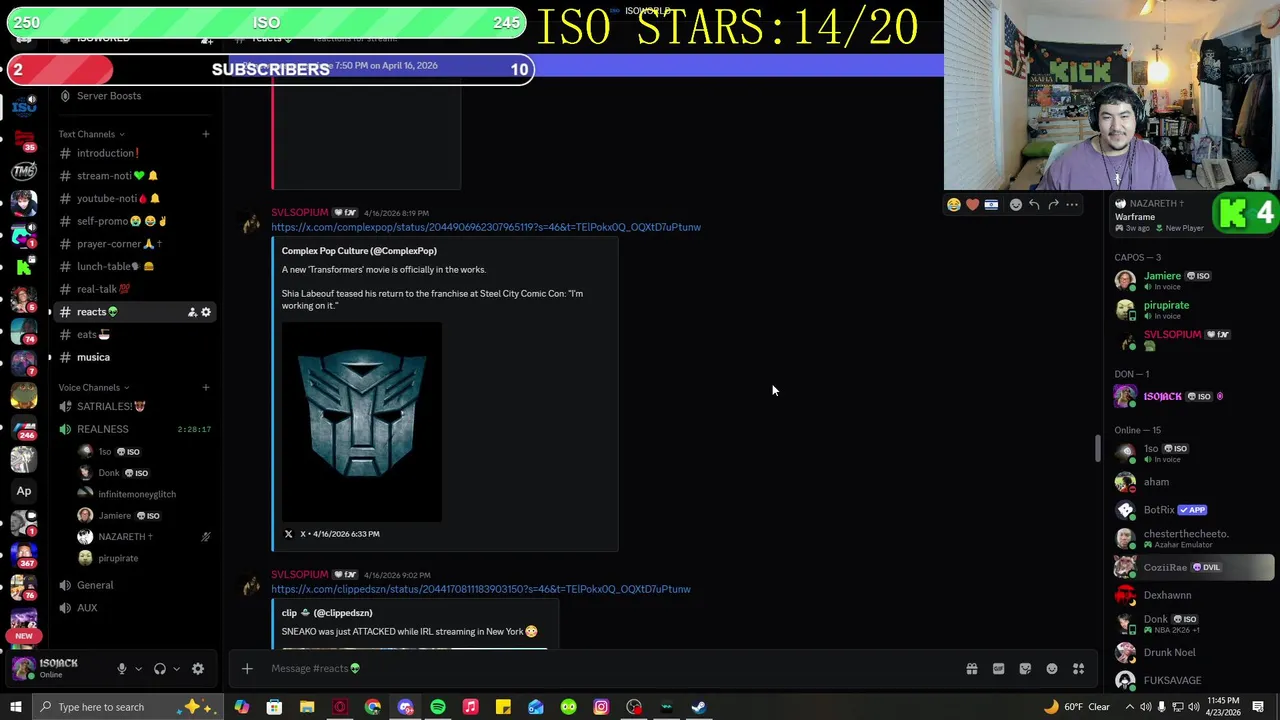Open the introduction text channel

[135, 153]
